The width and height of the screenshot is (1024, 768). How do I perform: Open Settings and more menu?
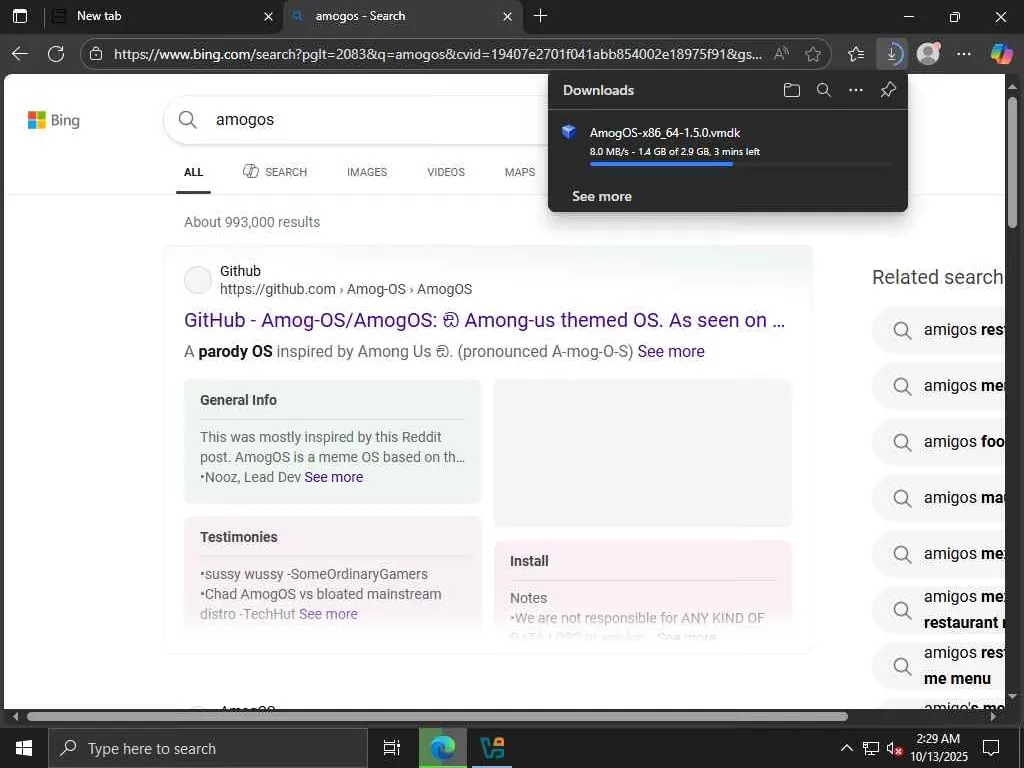[964, 54]
